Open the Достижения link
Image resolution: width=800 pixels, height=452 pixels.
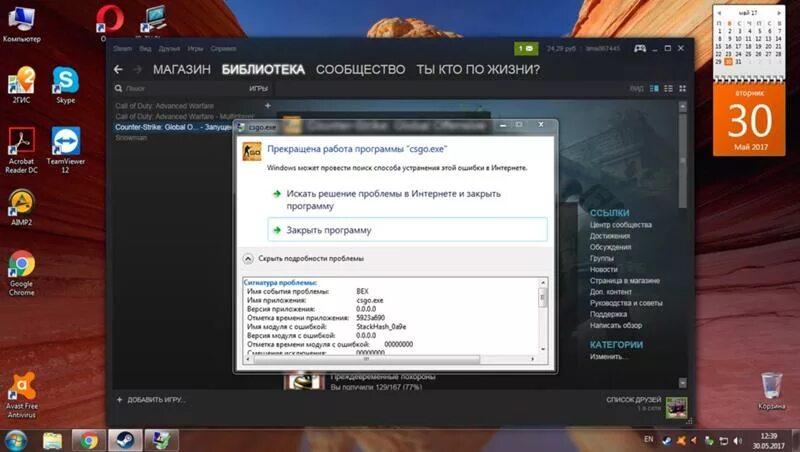tap(610, 236)
